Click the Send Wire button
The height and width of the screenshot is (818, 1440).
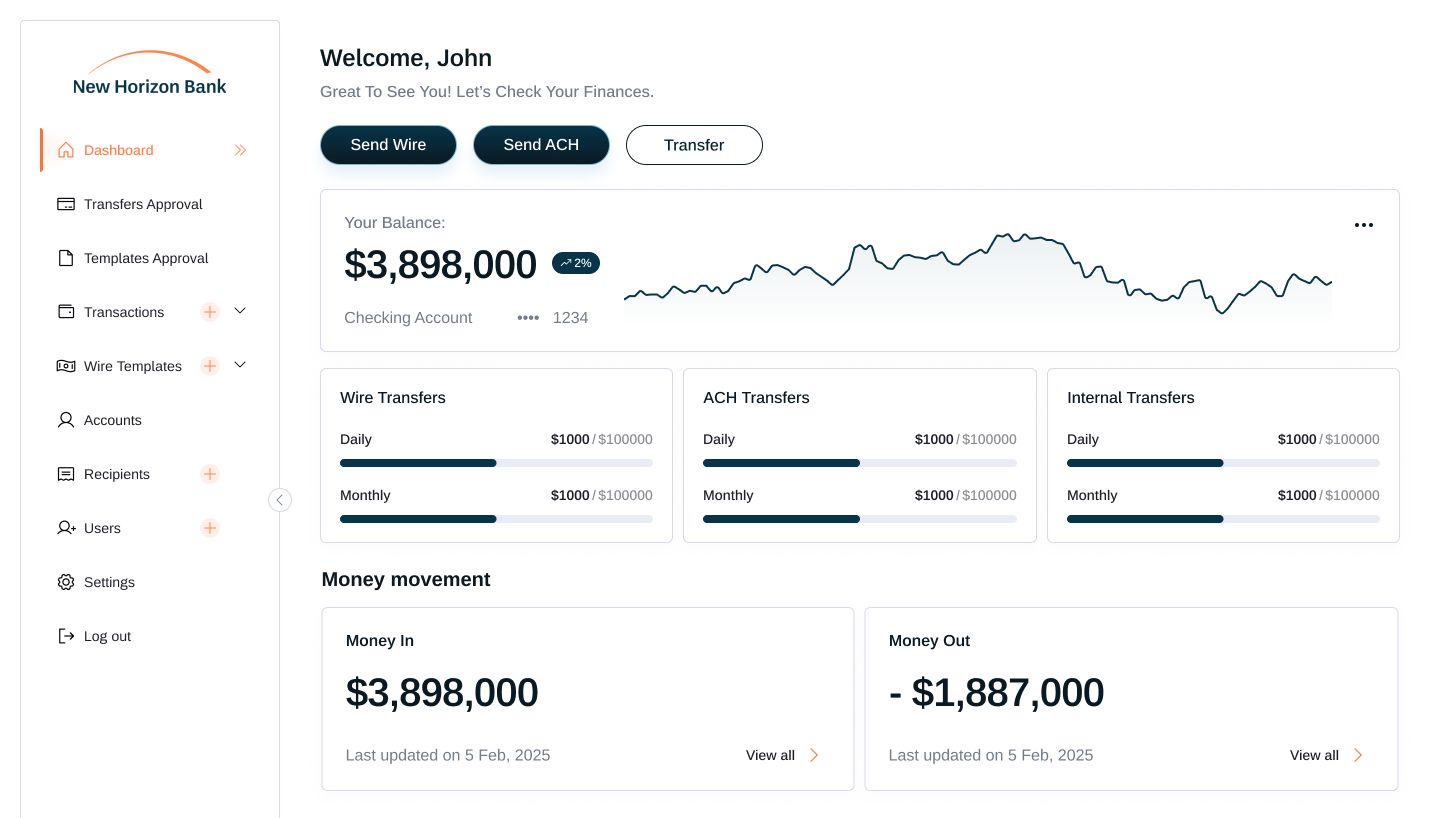388,144
